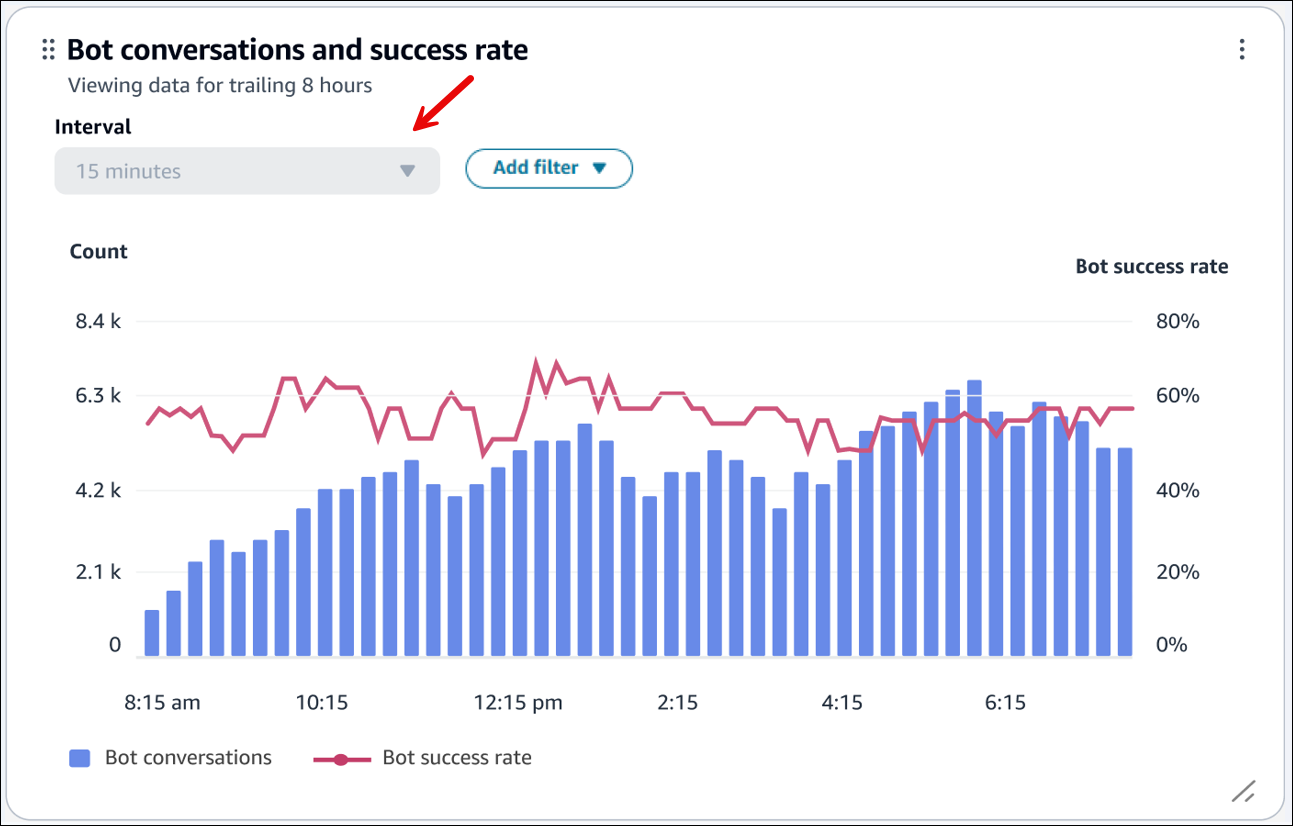Screen dimensions: 1293x826
Task: Click the drag handle next to the widget title
Action: [x=46, y=49]
